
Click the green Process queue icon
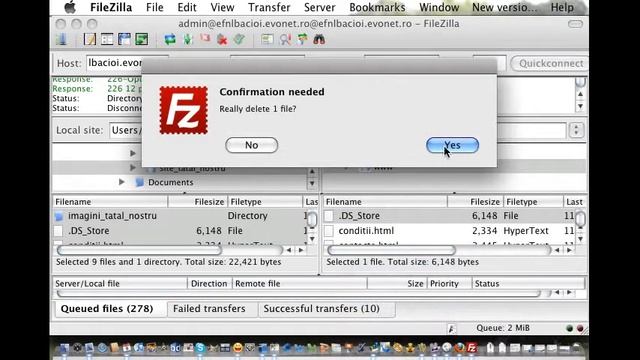point(187,40)
